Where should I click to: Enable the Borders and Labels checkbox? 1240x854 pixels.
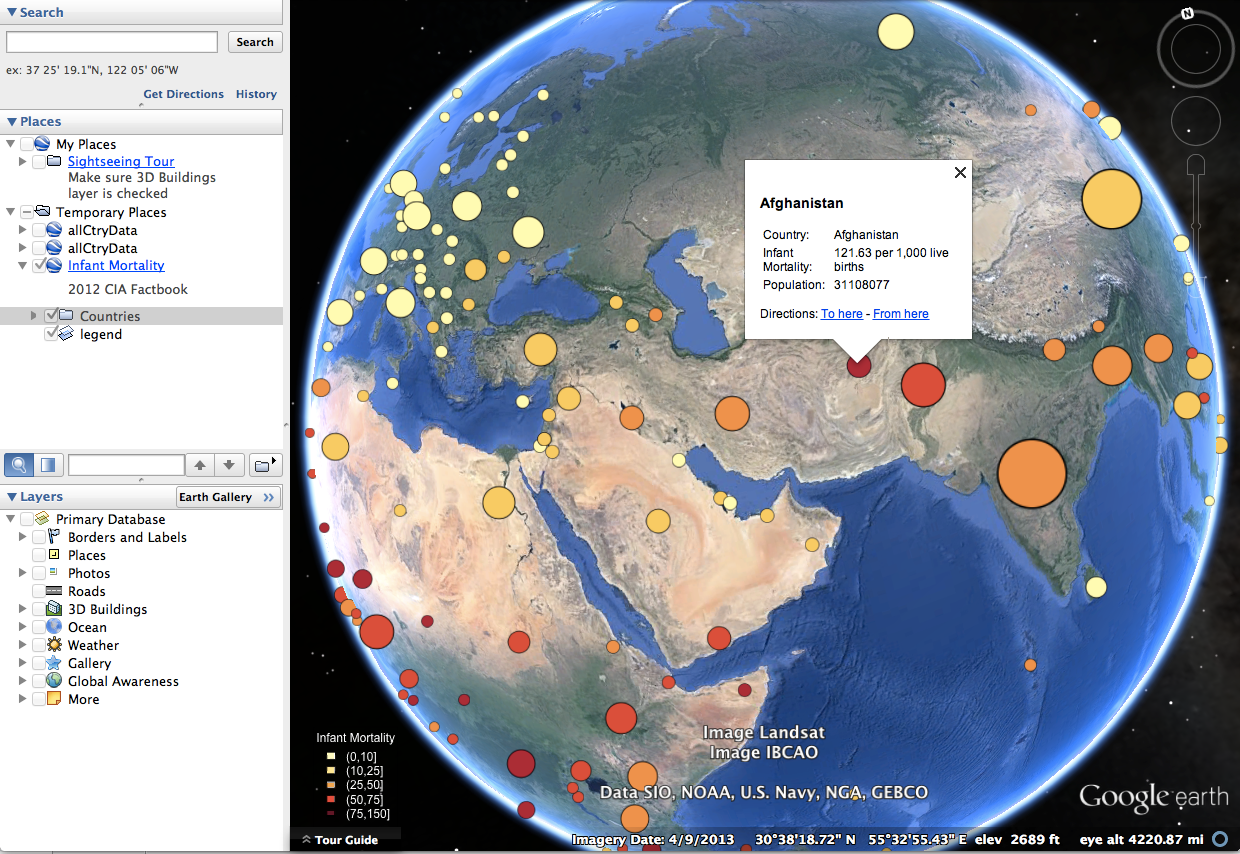click(x=38, y=537)
